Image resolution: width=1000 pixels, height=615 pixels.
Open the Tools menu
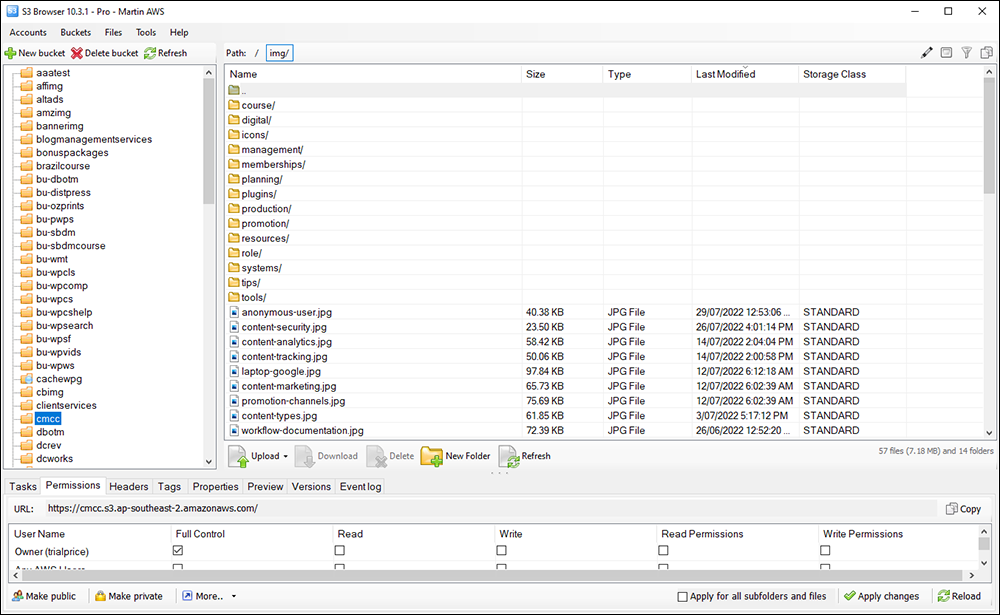pyautogui.click(x=146, y=33)
